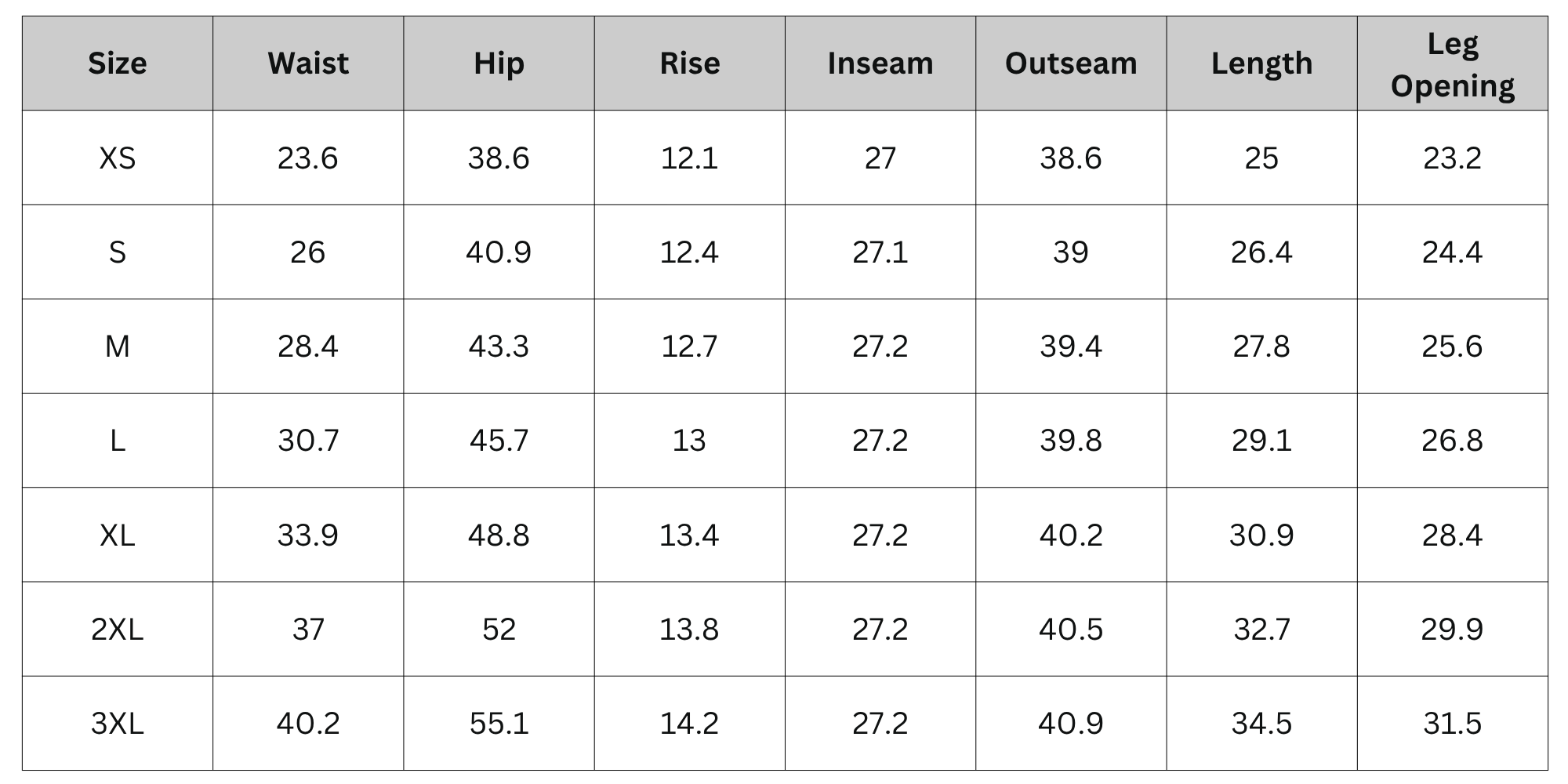Click the L rise value 13

coord(689,441)
